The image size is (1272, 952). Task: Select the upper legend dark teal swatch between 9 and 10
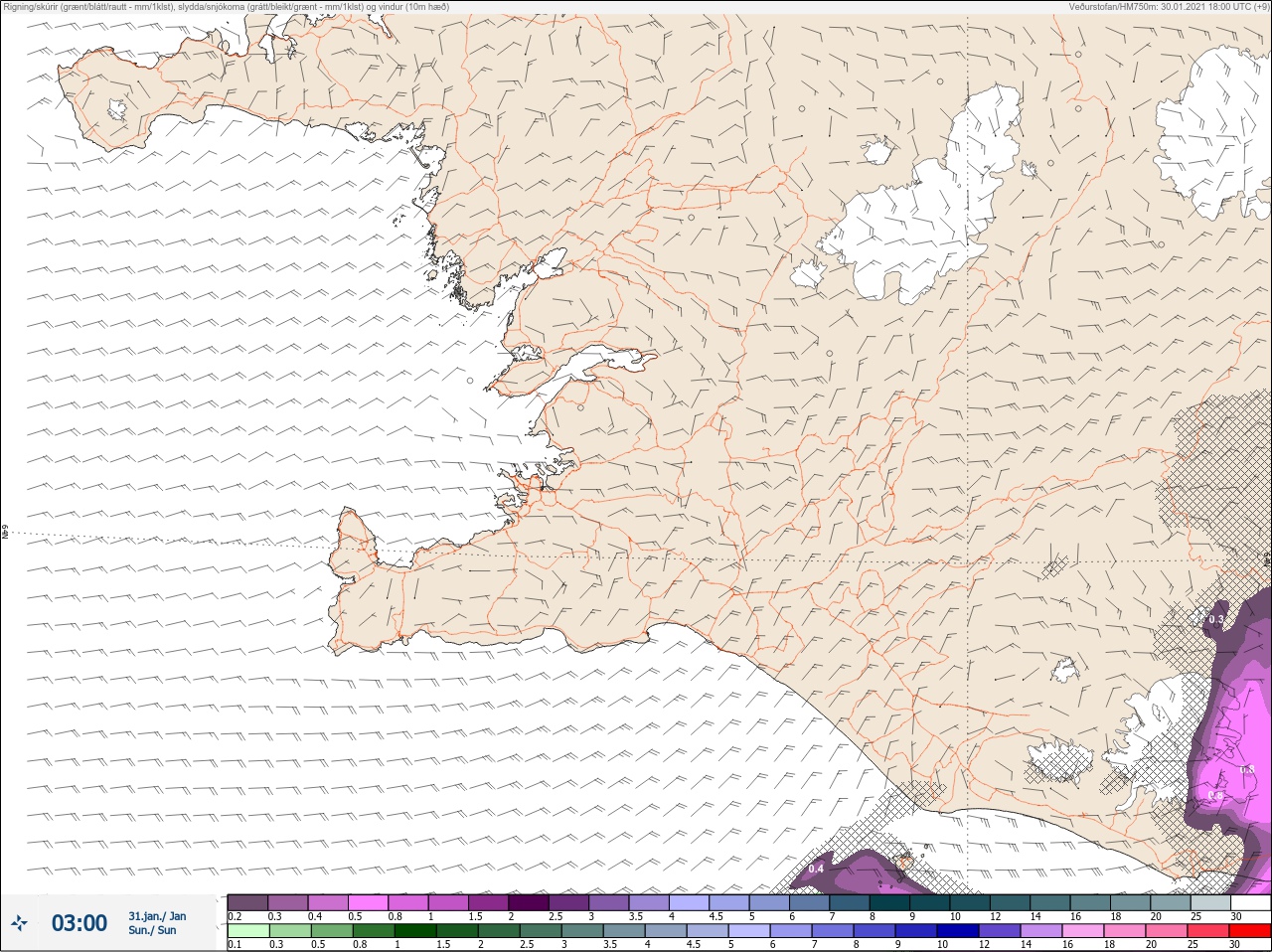(x=929, y=902)
